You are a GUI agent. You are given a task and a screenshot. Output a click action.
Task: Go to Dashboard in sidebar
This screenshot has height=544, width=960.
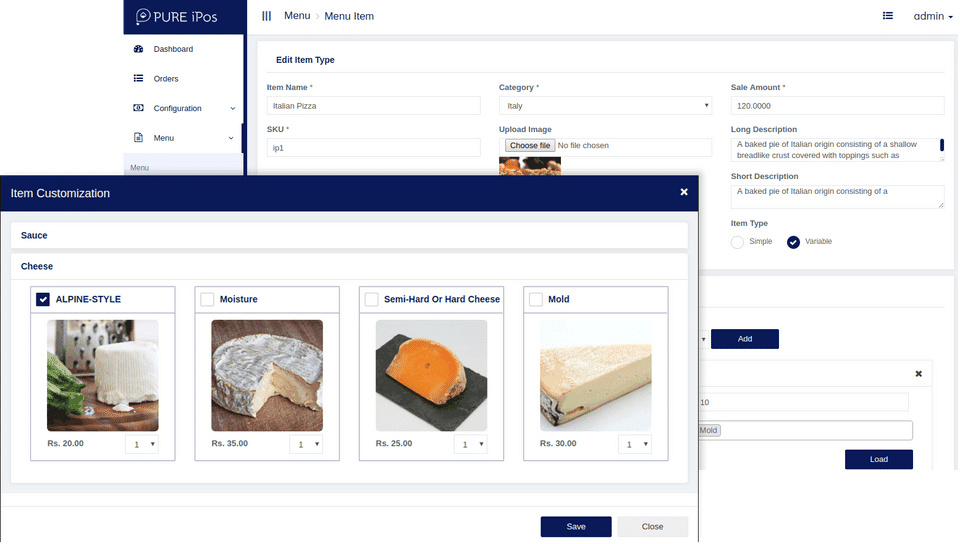[173, 49]
